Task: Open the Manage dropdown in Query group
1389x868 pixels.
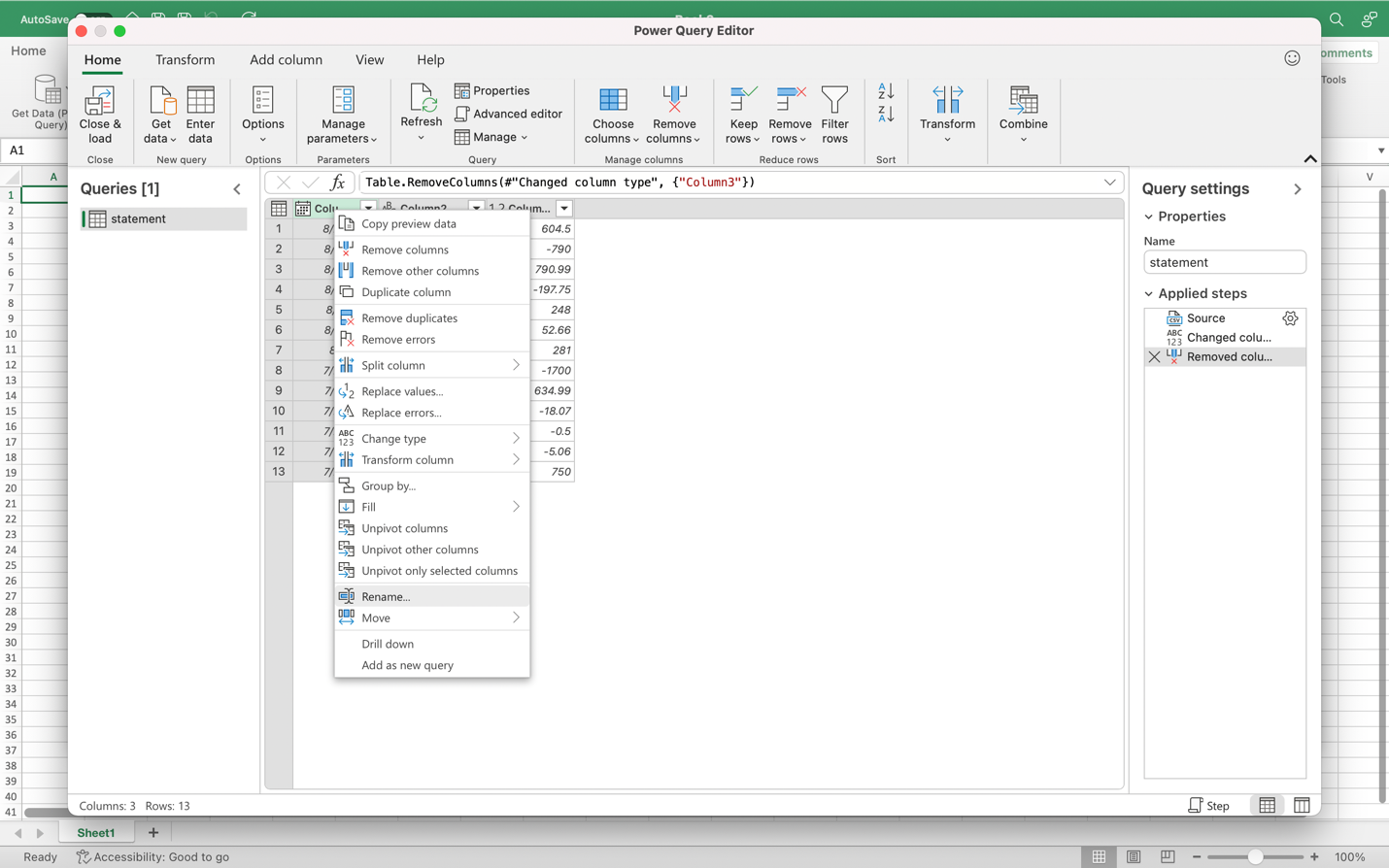Action: pyautogui.click(x=491, y=137)
